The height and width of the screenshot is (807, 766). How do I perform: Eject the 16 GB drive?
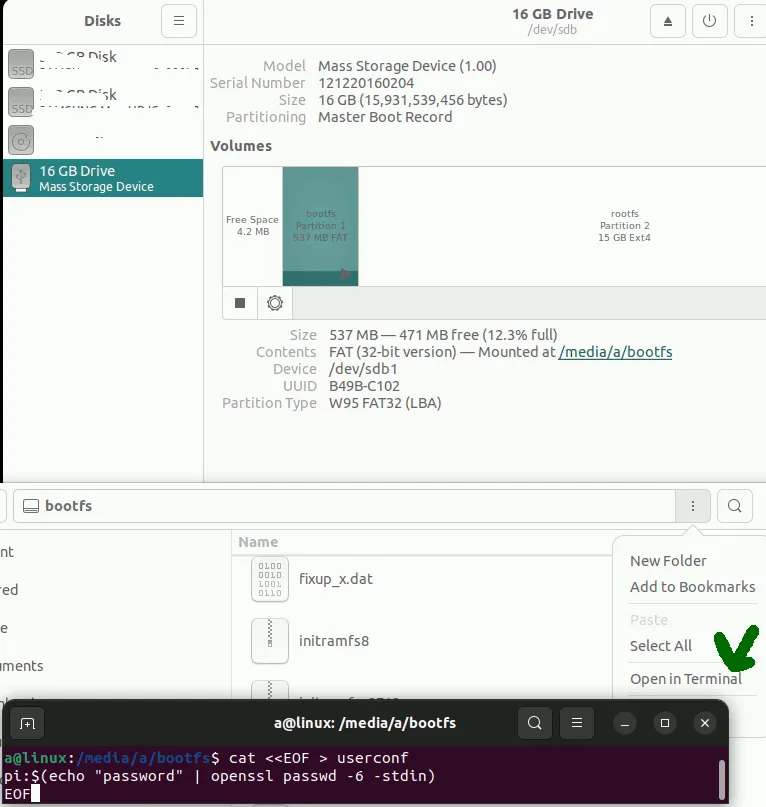coord(668,21)
